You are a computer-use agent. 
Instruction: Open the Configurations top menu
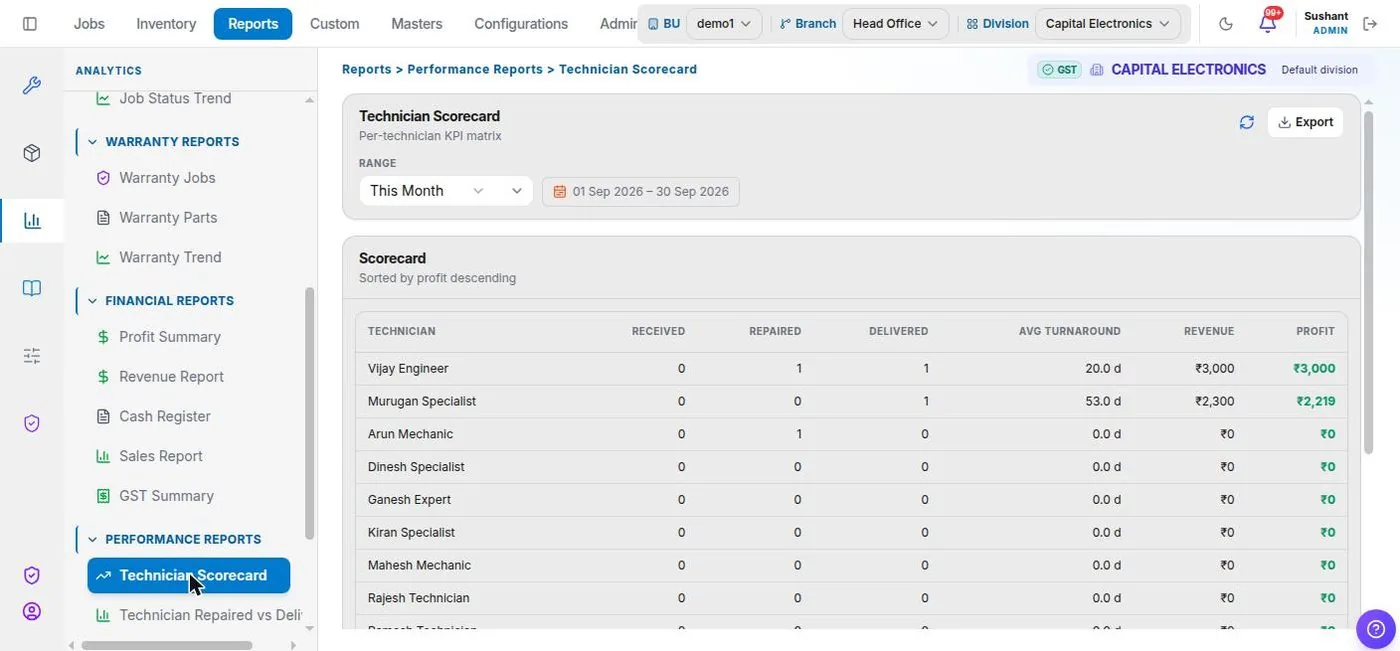[521, 23]
